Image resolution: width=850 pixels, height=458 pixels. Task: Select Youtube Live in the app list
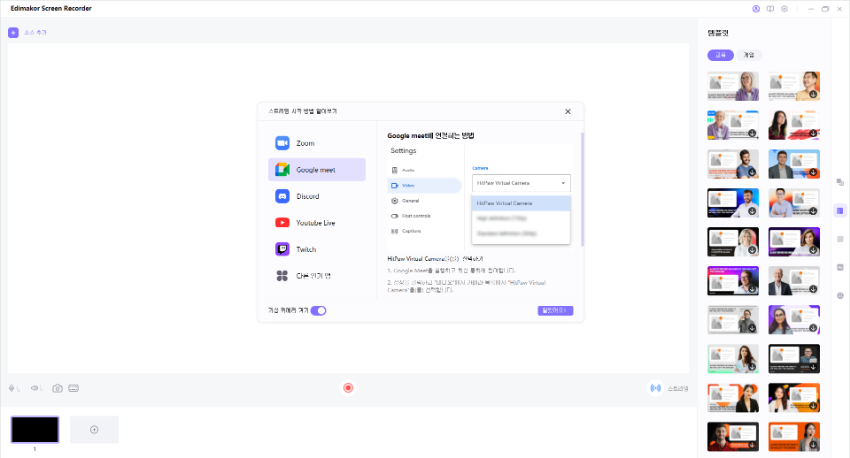click(317, 223)
